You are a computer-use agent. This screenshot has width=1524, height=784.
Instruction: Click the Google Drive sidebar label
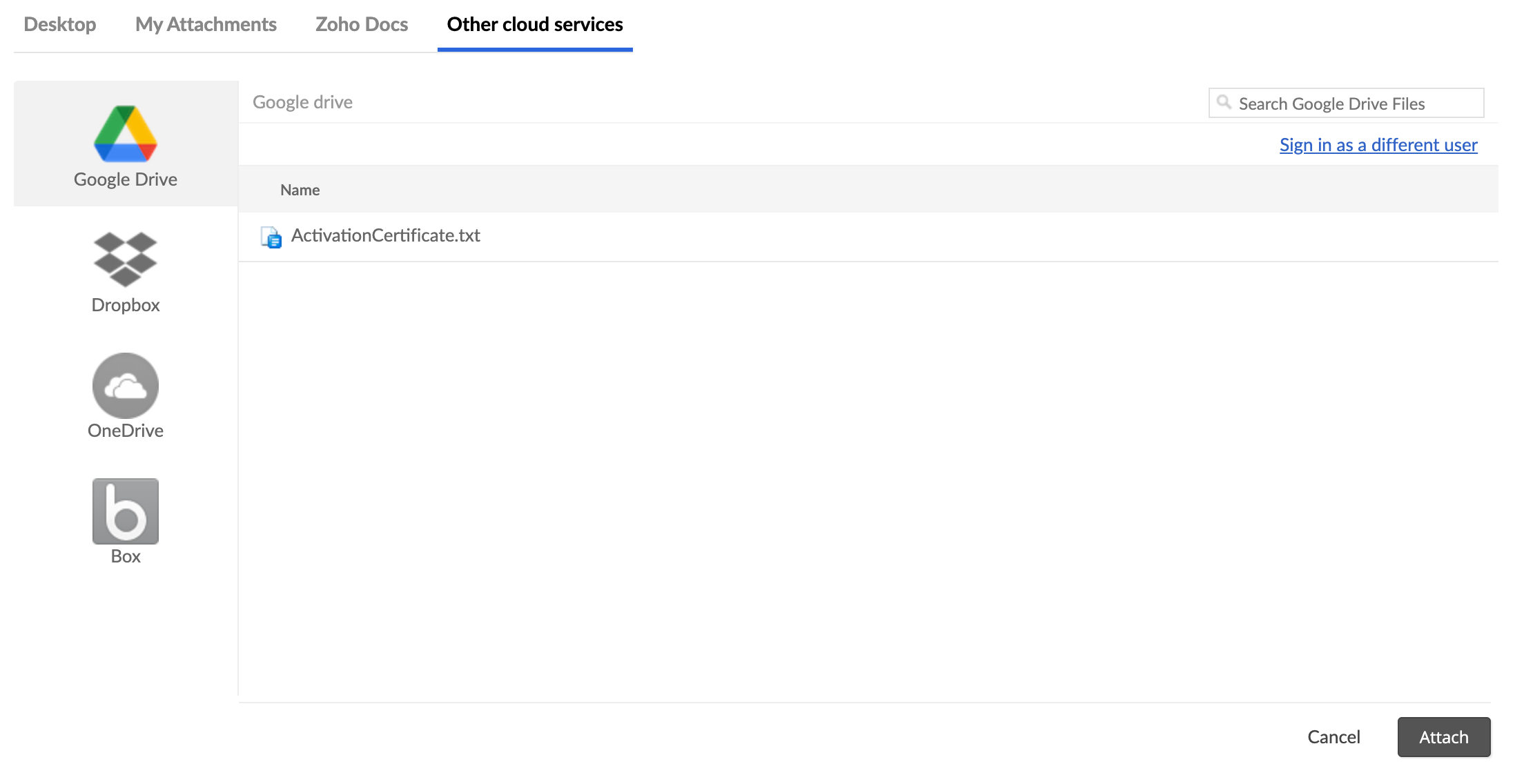pyautogui.click(x=126, y=179)
